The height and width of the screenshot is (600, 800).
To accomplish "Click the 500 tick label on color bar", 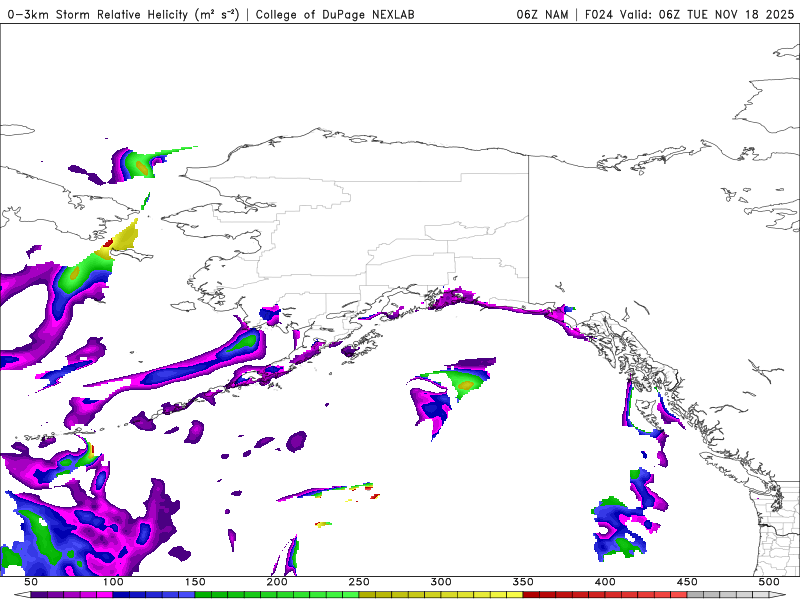I will [x=769, y=582].
